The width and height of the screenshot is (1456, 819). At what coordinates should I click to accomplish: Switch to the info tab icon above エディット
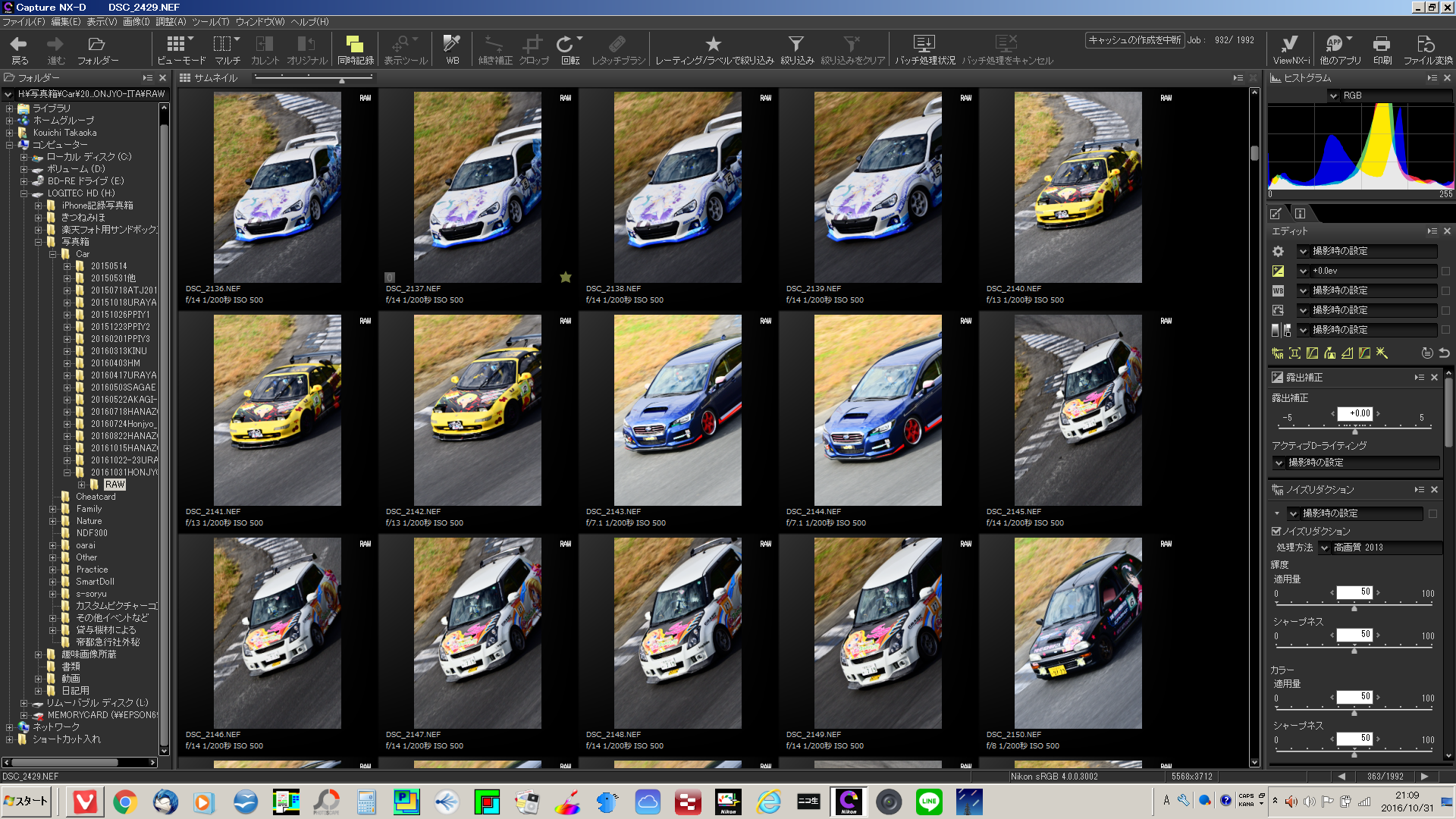tap(1300, 214)
